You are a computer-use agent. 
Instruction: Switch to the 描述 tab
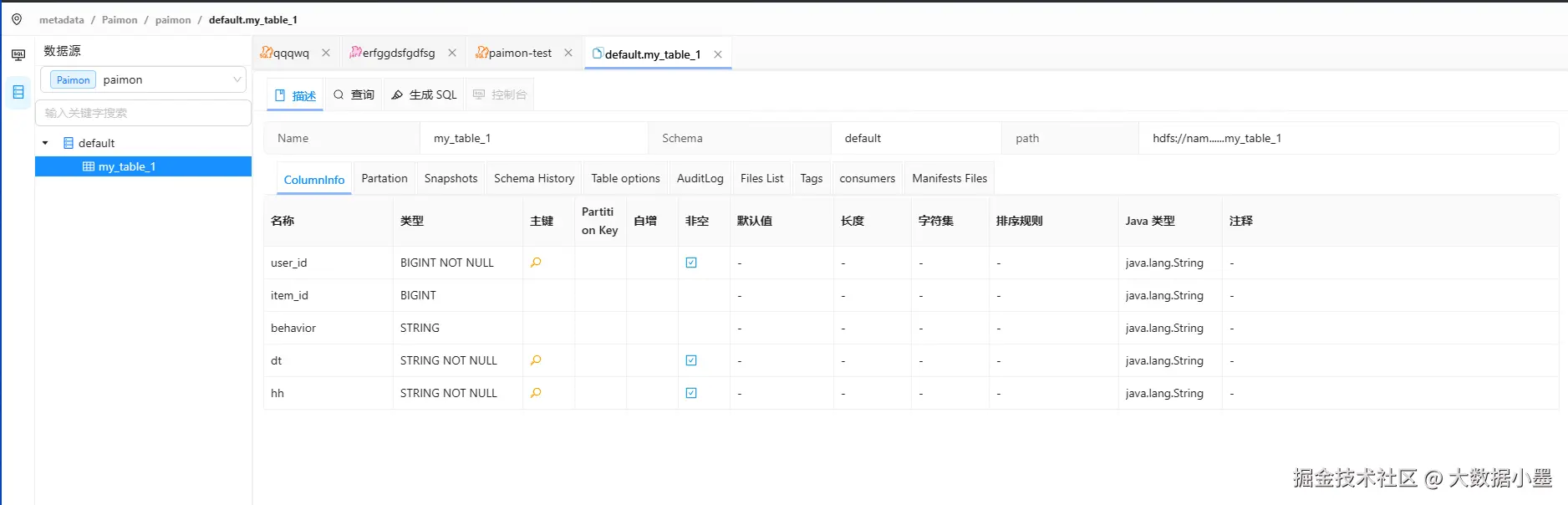pos(295,95)
